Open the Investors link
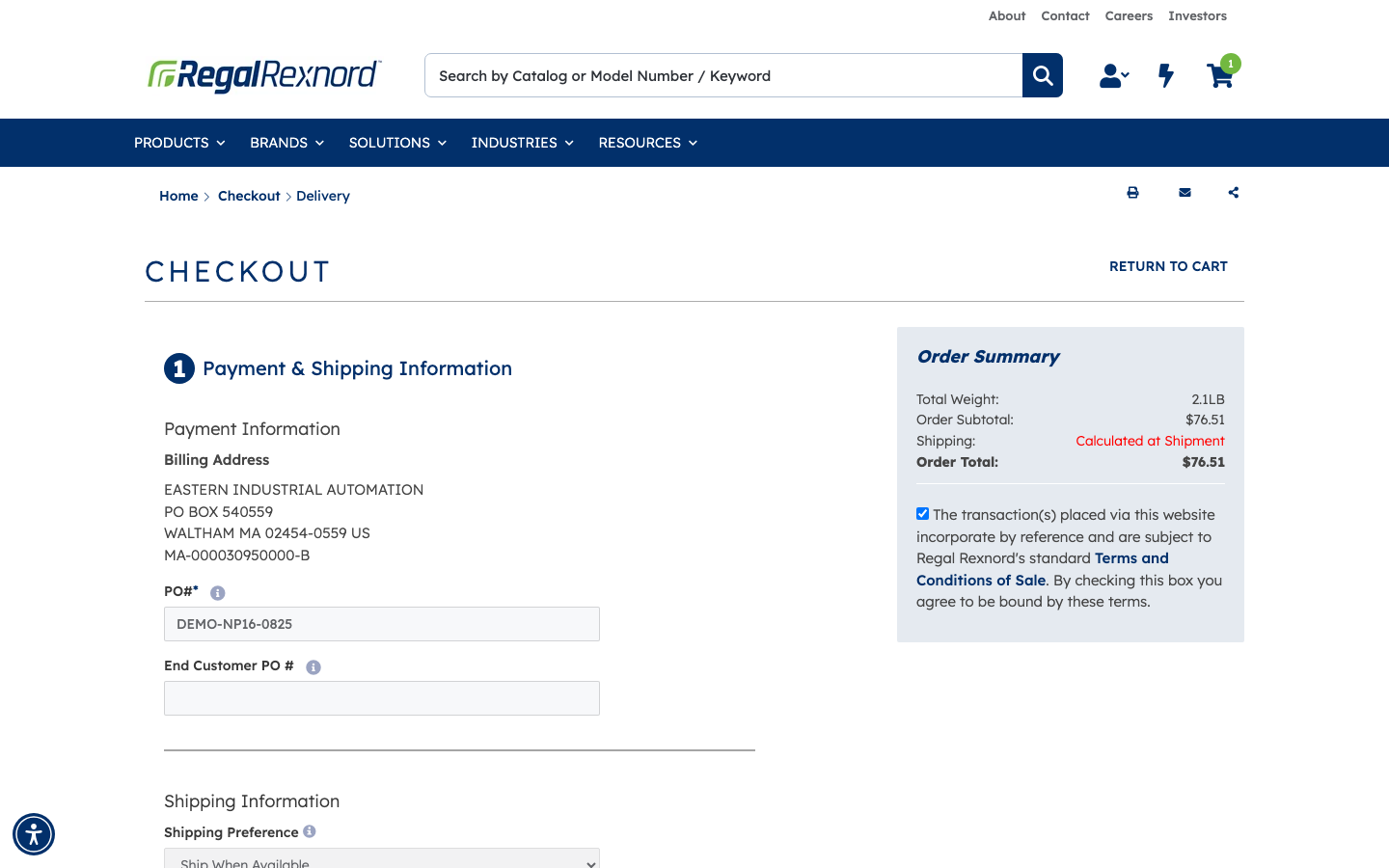Image resolution: width=1389 pixels, height=868 pixels. [x=1197, y=16]
